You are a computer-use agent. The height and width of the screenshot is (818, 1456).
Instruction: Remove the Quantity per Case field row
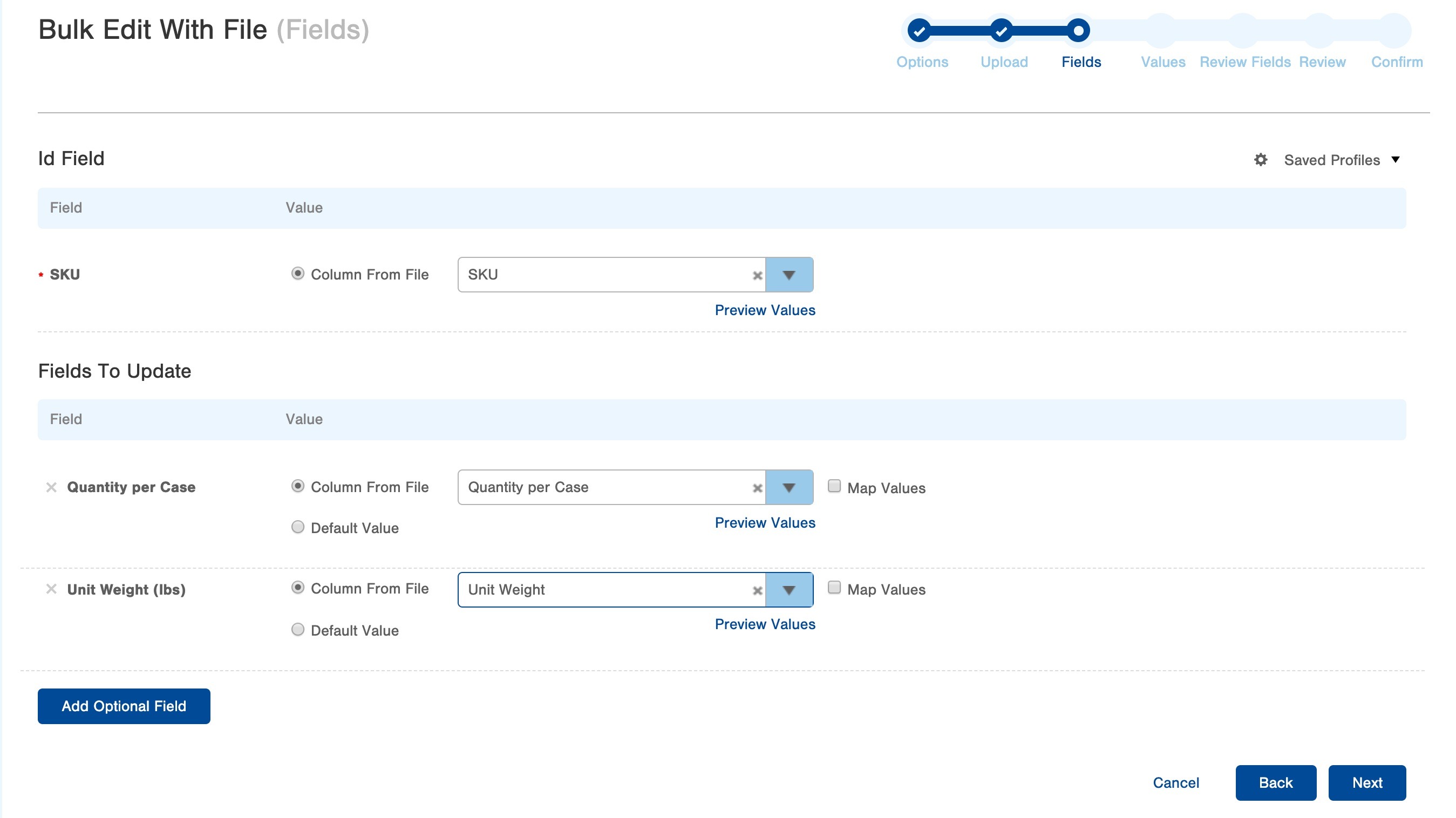[51, 487]
